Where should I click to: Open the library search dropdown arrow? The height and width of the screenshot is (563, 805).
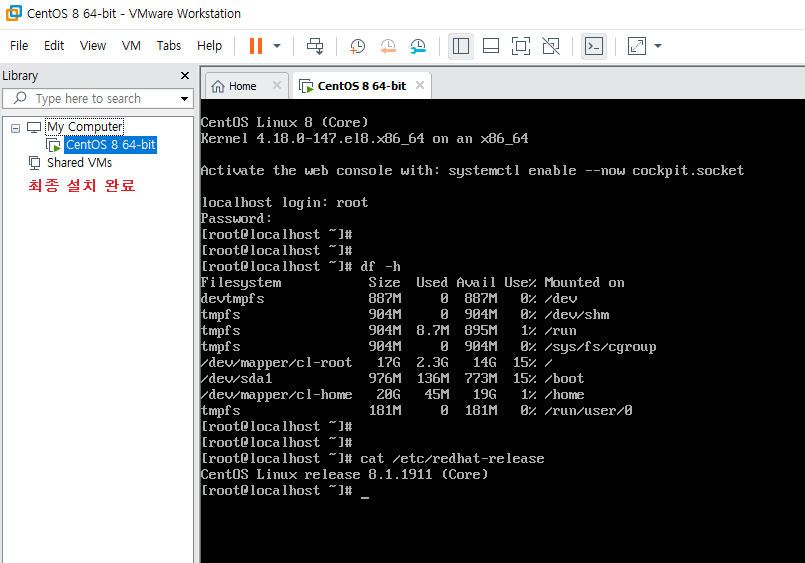click(184, 99)
